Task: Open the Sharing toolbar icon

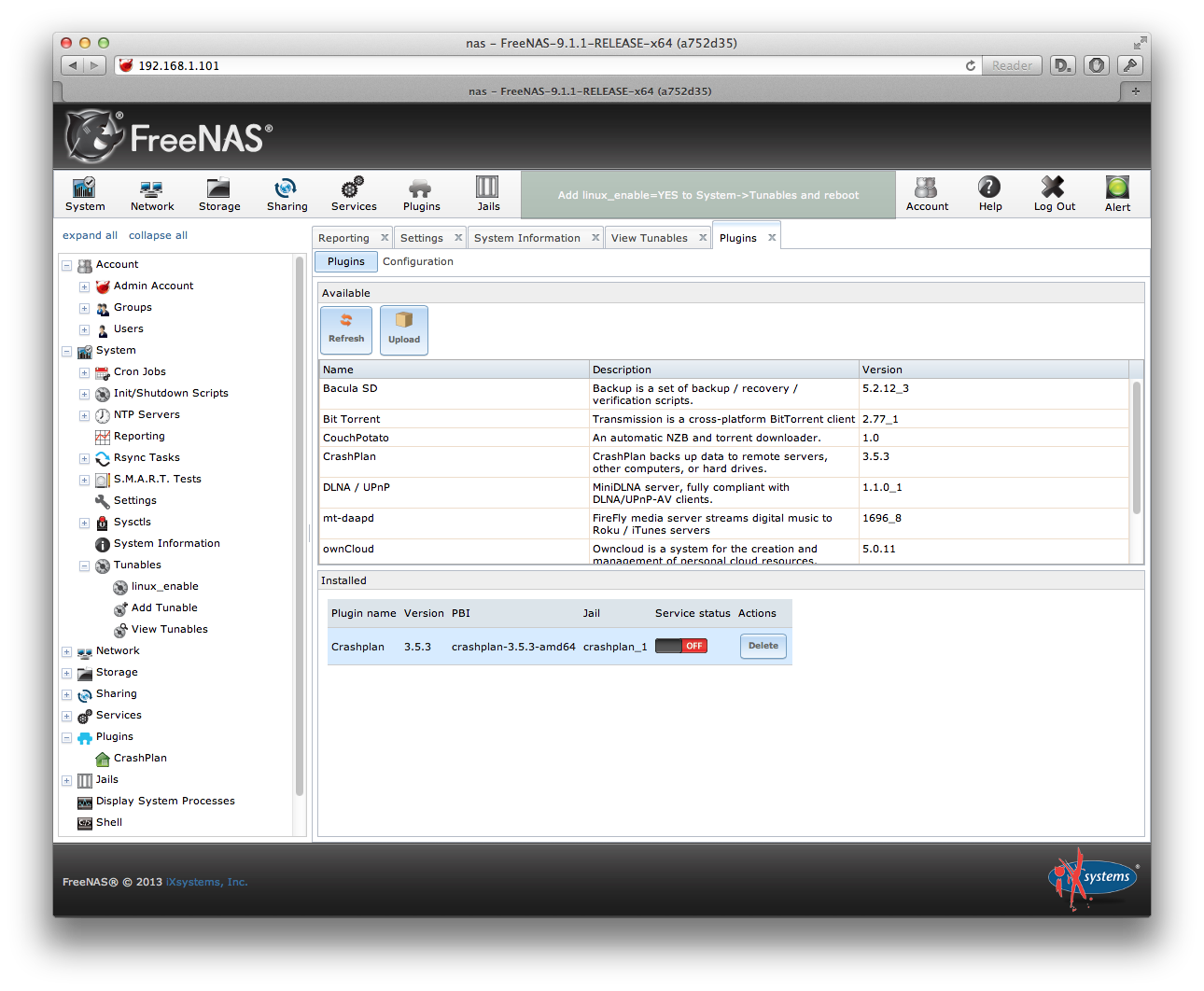Action: 287,194
